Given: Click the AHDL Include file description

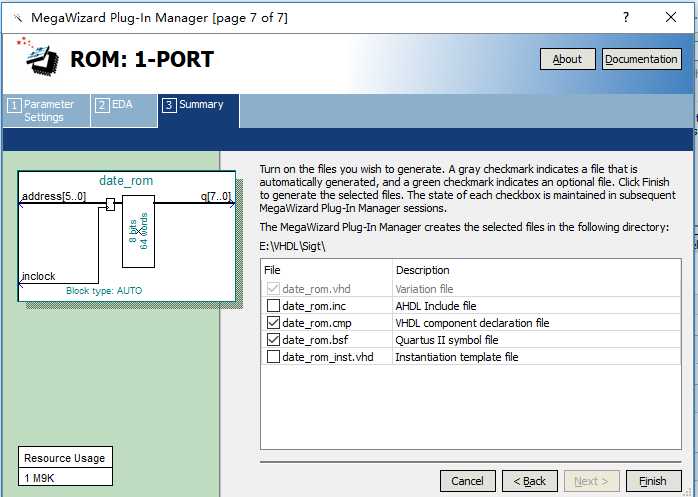Looking at the screenshot, I should click(x=436, y=306).
